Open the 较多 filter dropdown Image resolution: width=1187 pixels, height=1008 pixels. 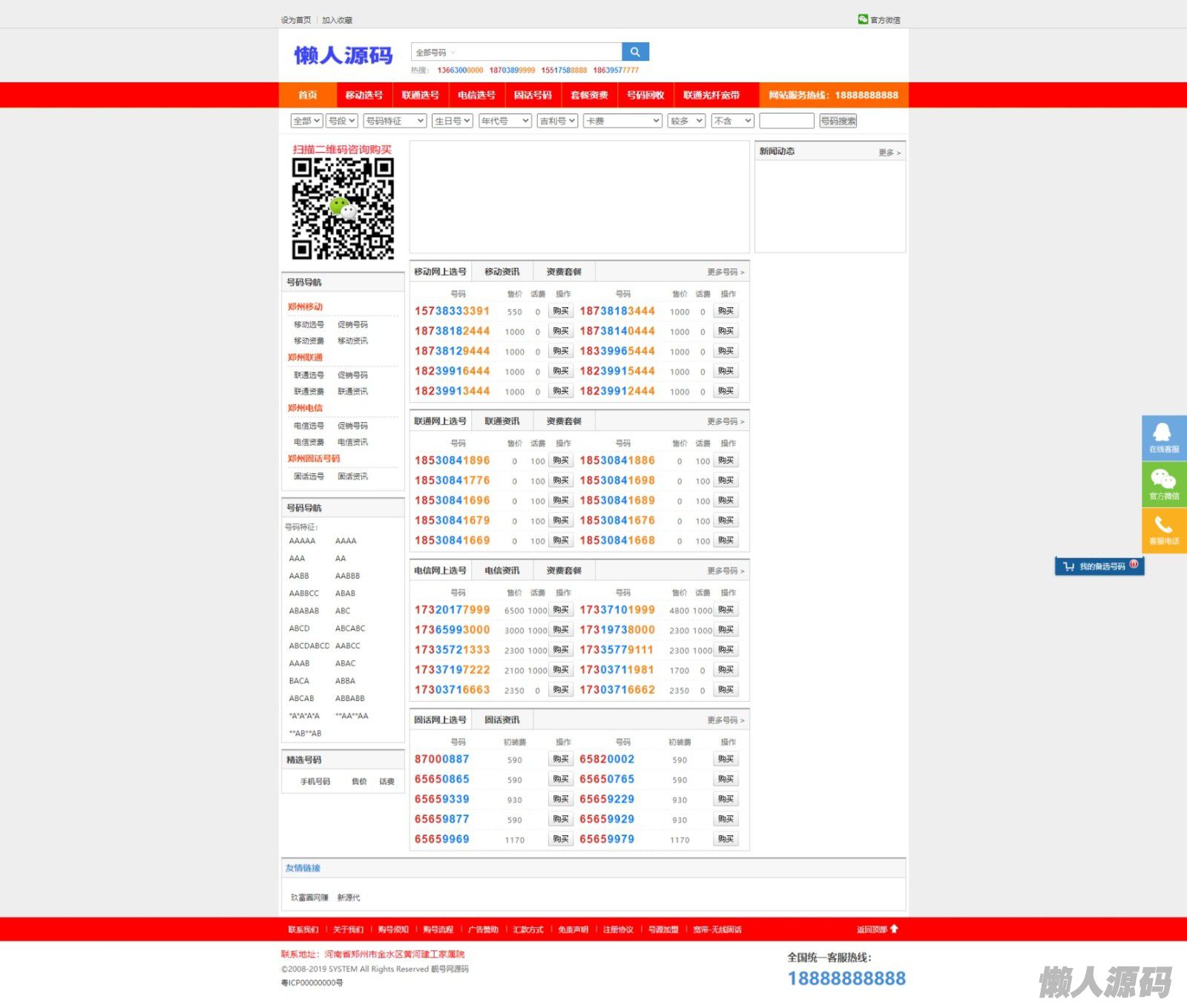[x=686, y=121]
